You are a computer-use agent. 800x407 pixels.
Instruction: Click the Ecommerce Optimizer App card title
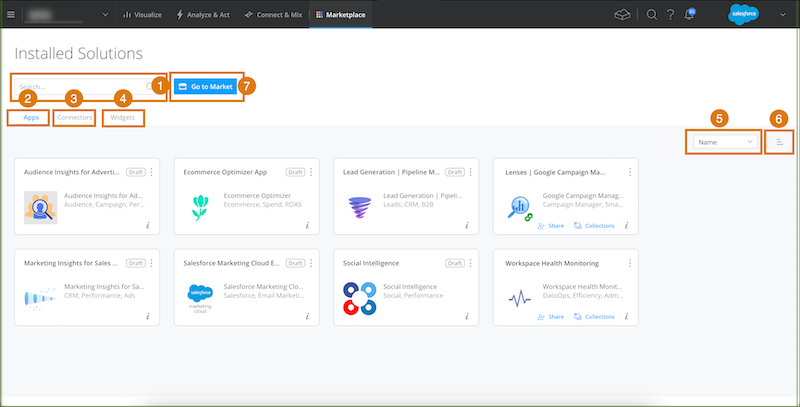(x=225, y=172)
